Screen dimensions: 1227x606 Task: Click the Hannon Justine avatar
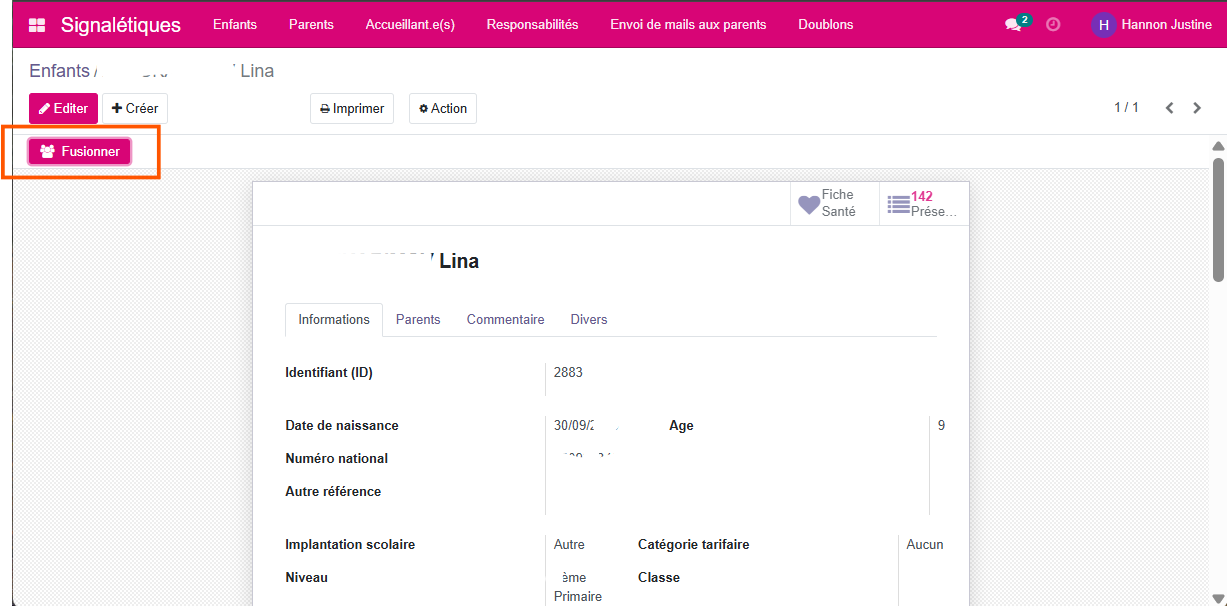coord(1103,24)
